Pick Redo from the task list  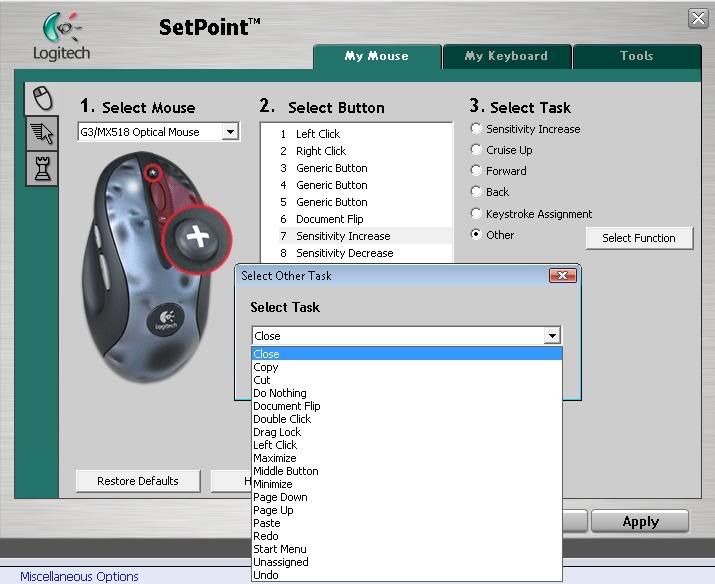coord(407,536)
